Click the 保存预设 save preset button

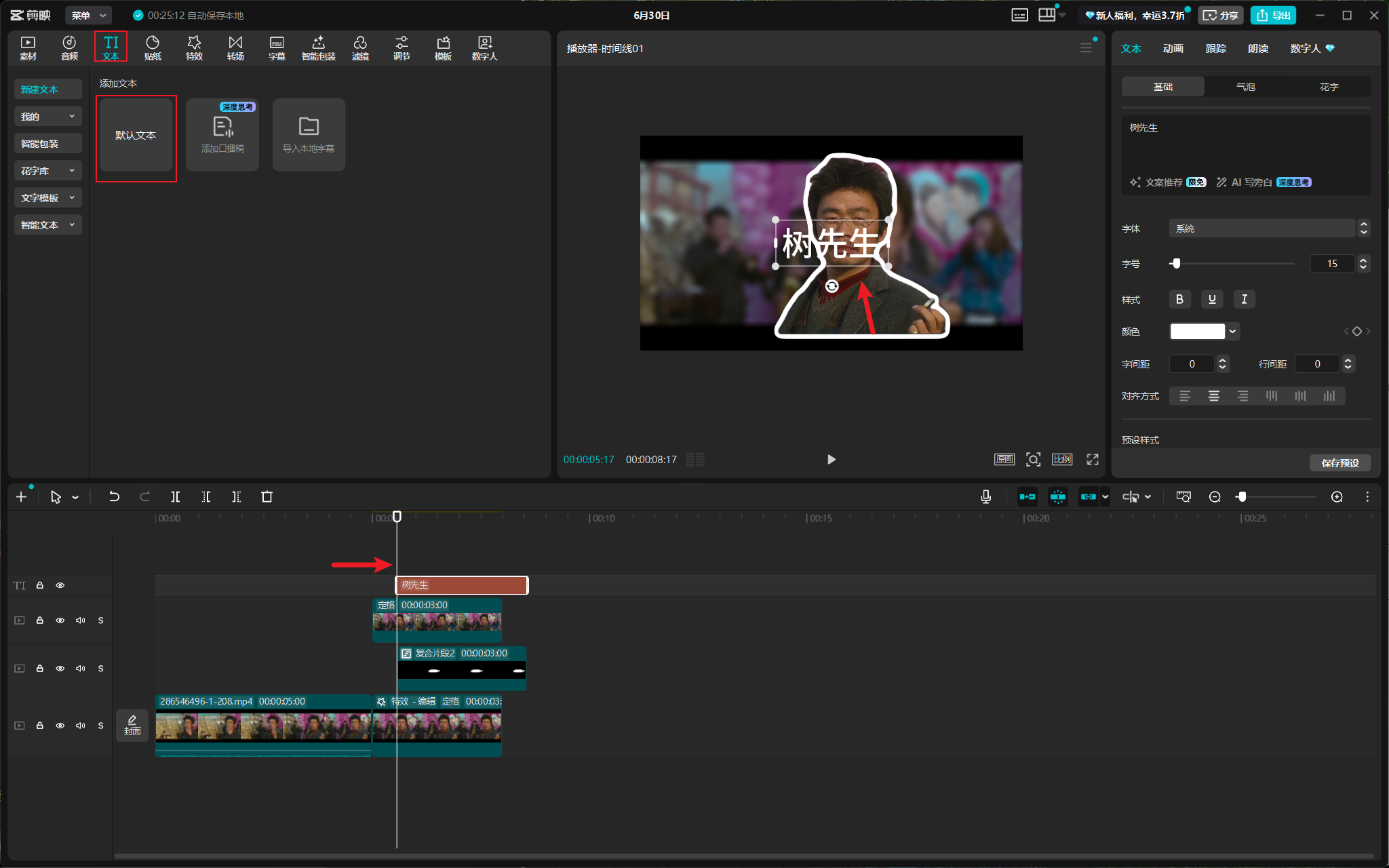1340,462
